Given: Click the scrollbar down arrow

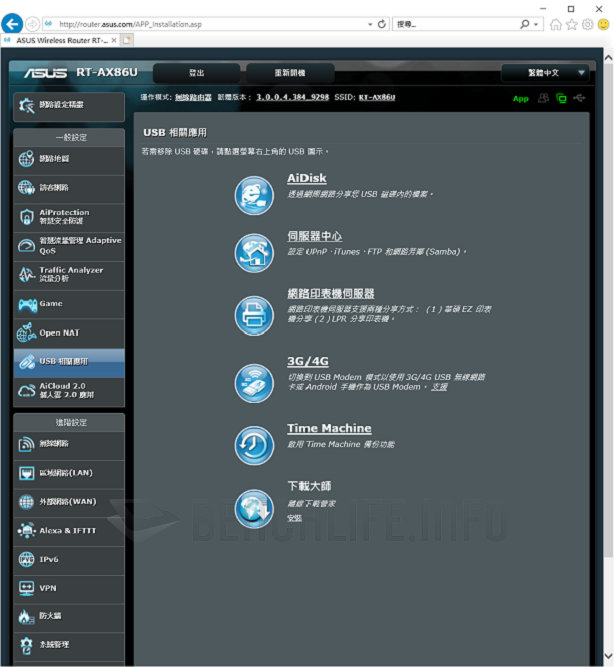Looking at the screenshot, I should click(x=608, y=656).
